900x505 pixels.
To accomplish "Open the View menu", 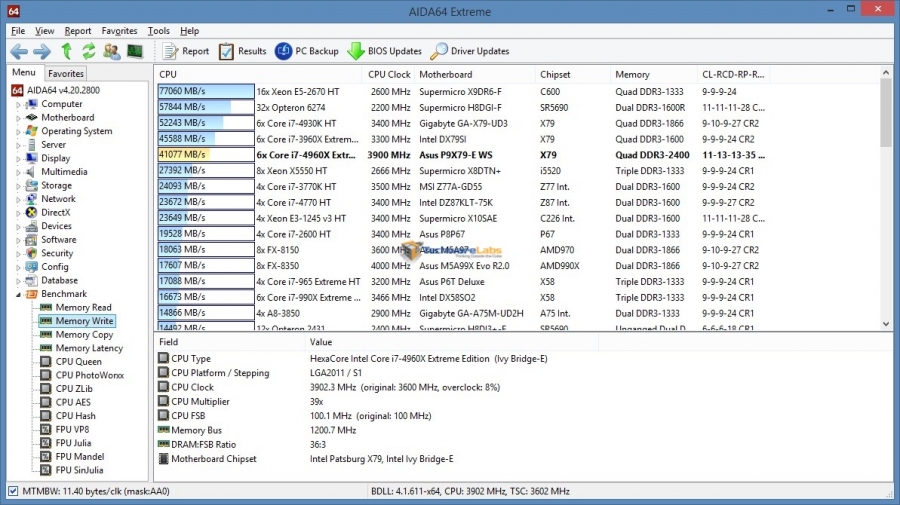I will (44, 31).
